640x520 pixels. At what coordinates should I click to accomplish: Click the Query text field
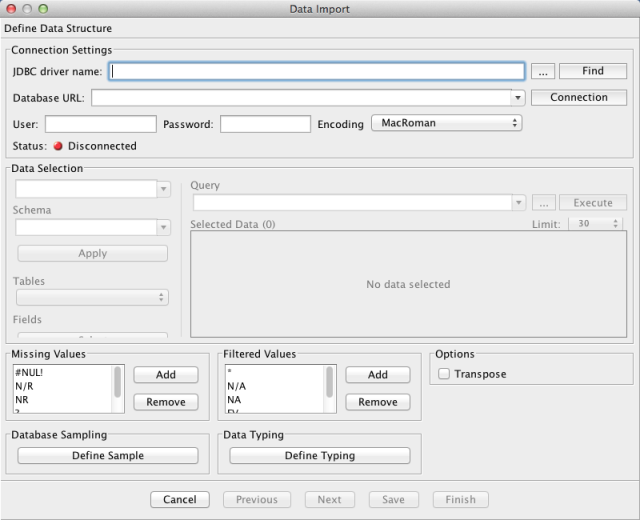(353, 203)
